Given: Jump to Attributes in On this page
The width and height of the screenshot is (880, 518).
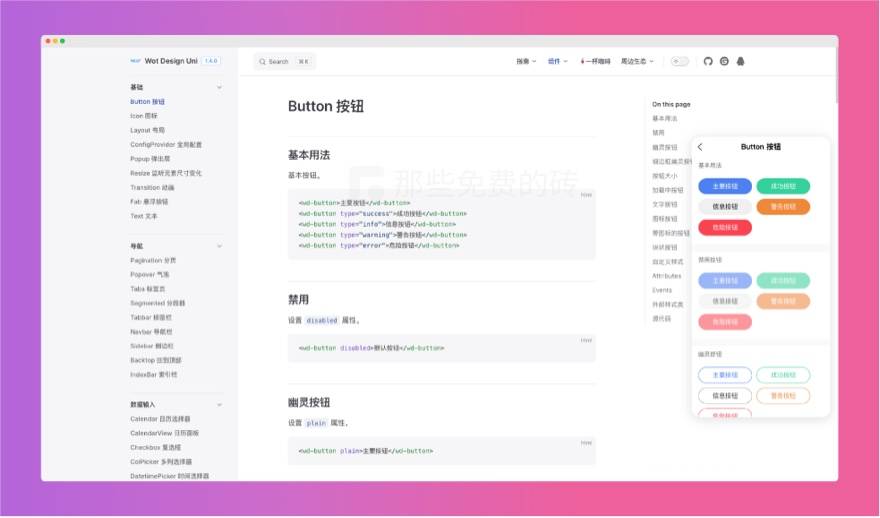Looking at the screenshot, I should coord(667,276).
